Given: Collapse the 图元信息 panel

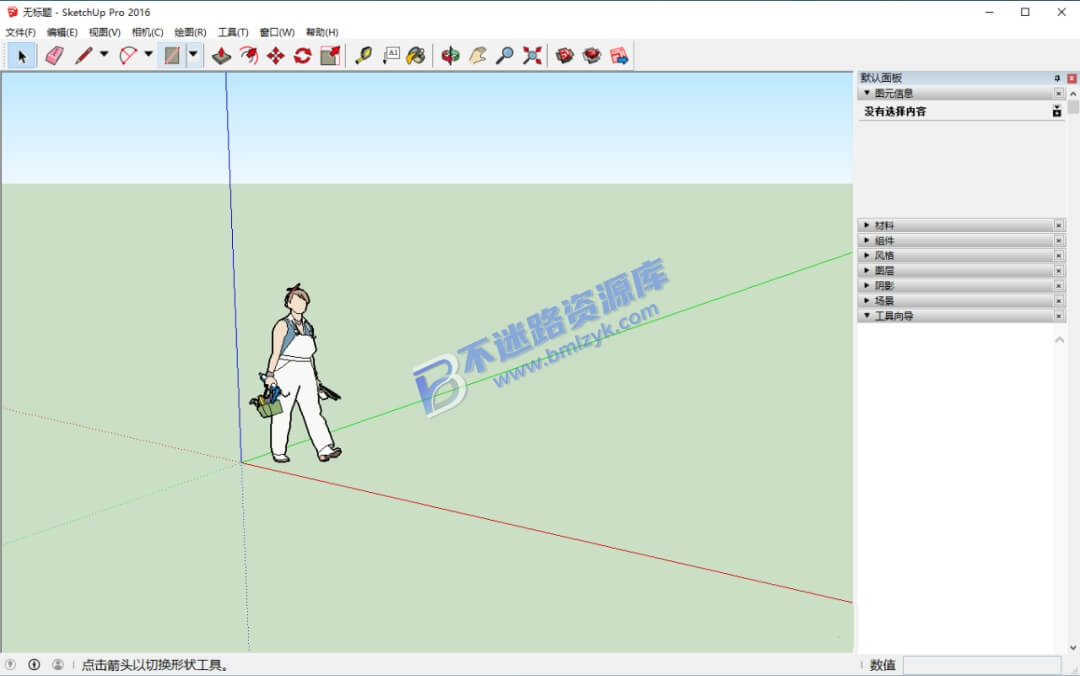Looking at the screenshot, I should [x=867, y=93].
